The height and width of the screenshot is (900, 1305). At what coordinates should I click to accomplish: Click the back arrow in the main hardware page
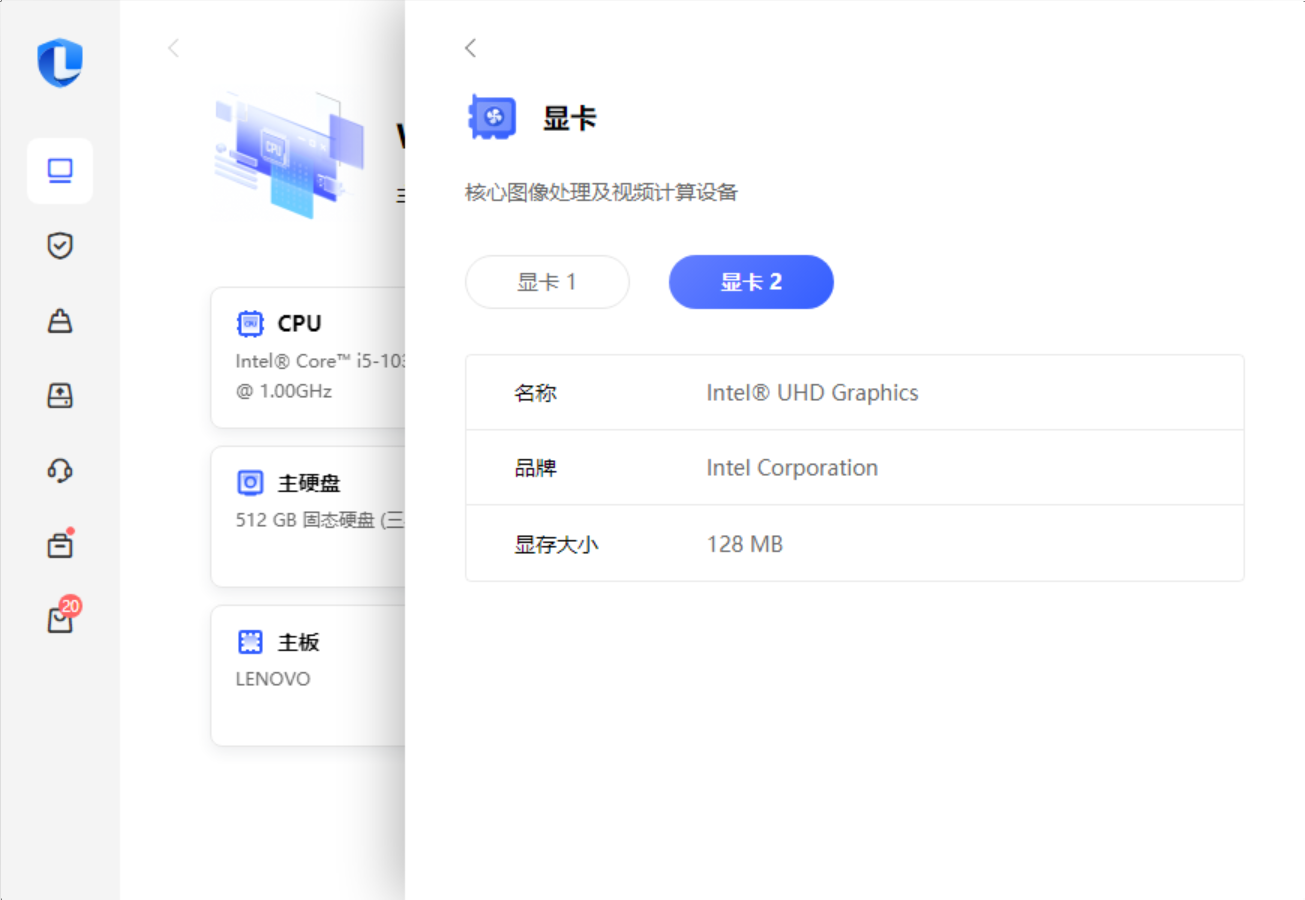(x=173, y=48)
